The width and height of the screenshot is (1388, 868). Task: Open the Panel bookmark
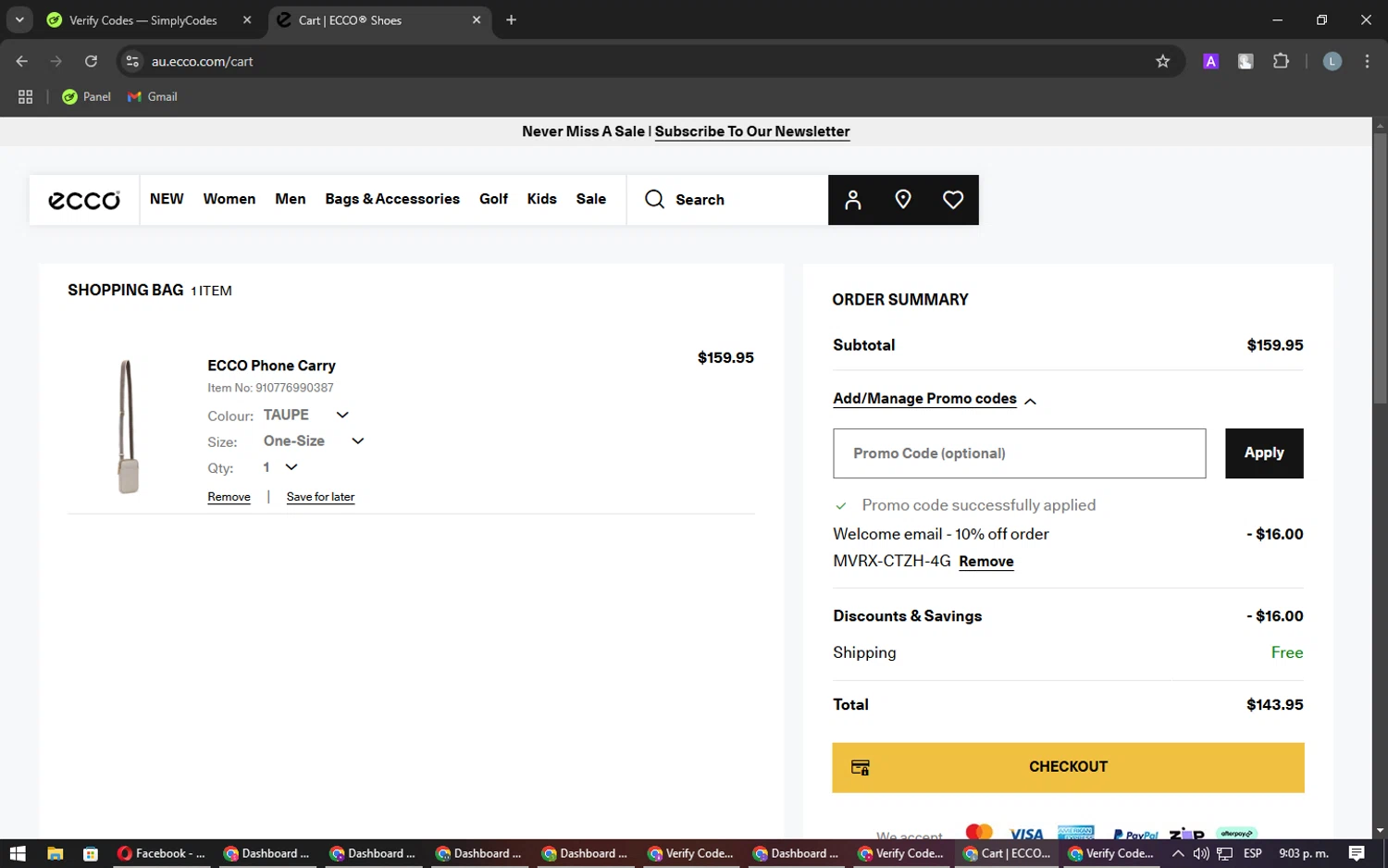click(86, 96)
